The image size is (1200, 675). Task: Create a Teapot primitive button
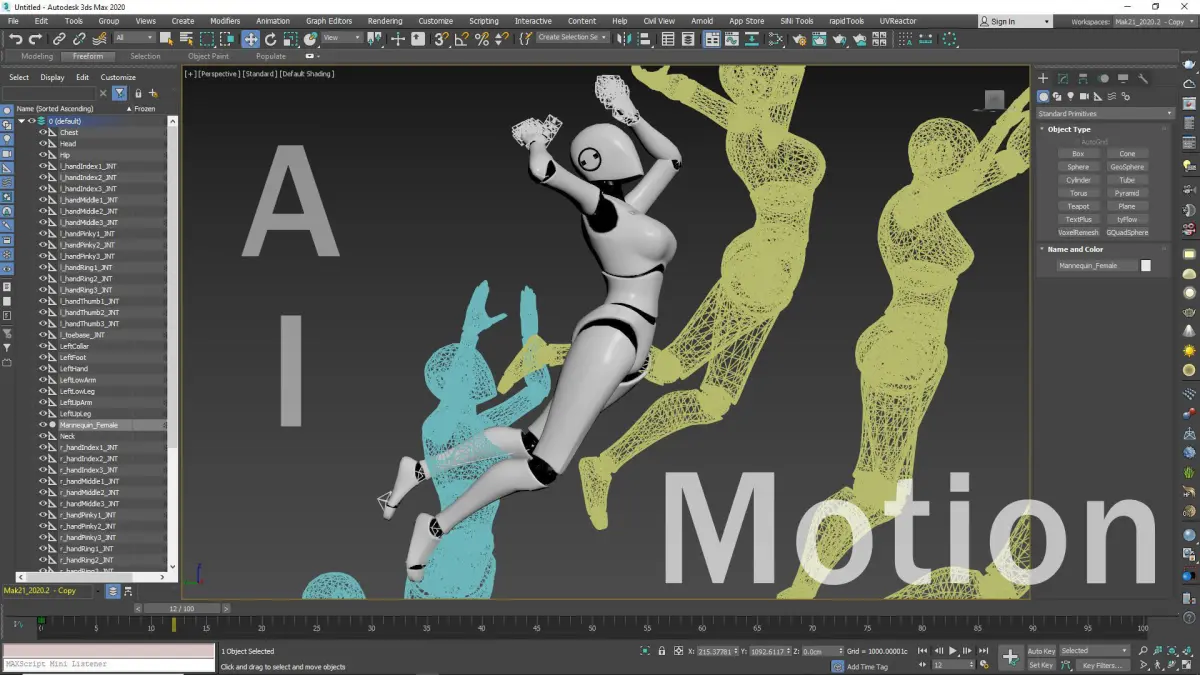[x=1078, y=206]
